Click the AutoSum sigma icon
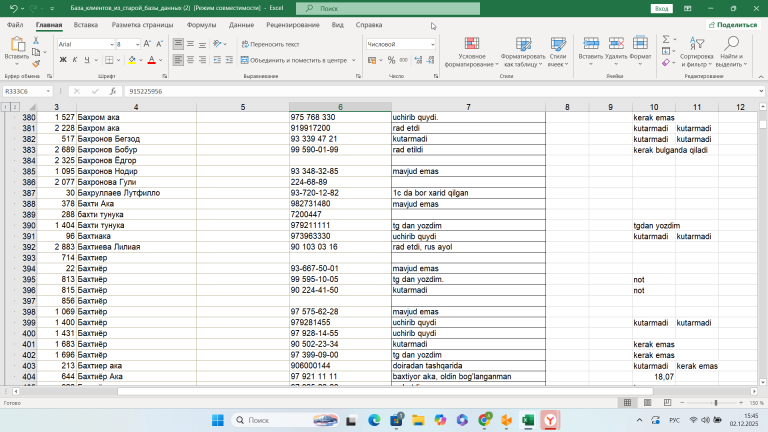 666,39
